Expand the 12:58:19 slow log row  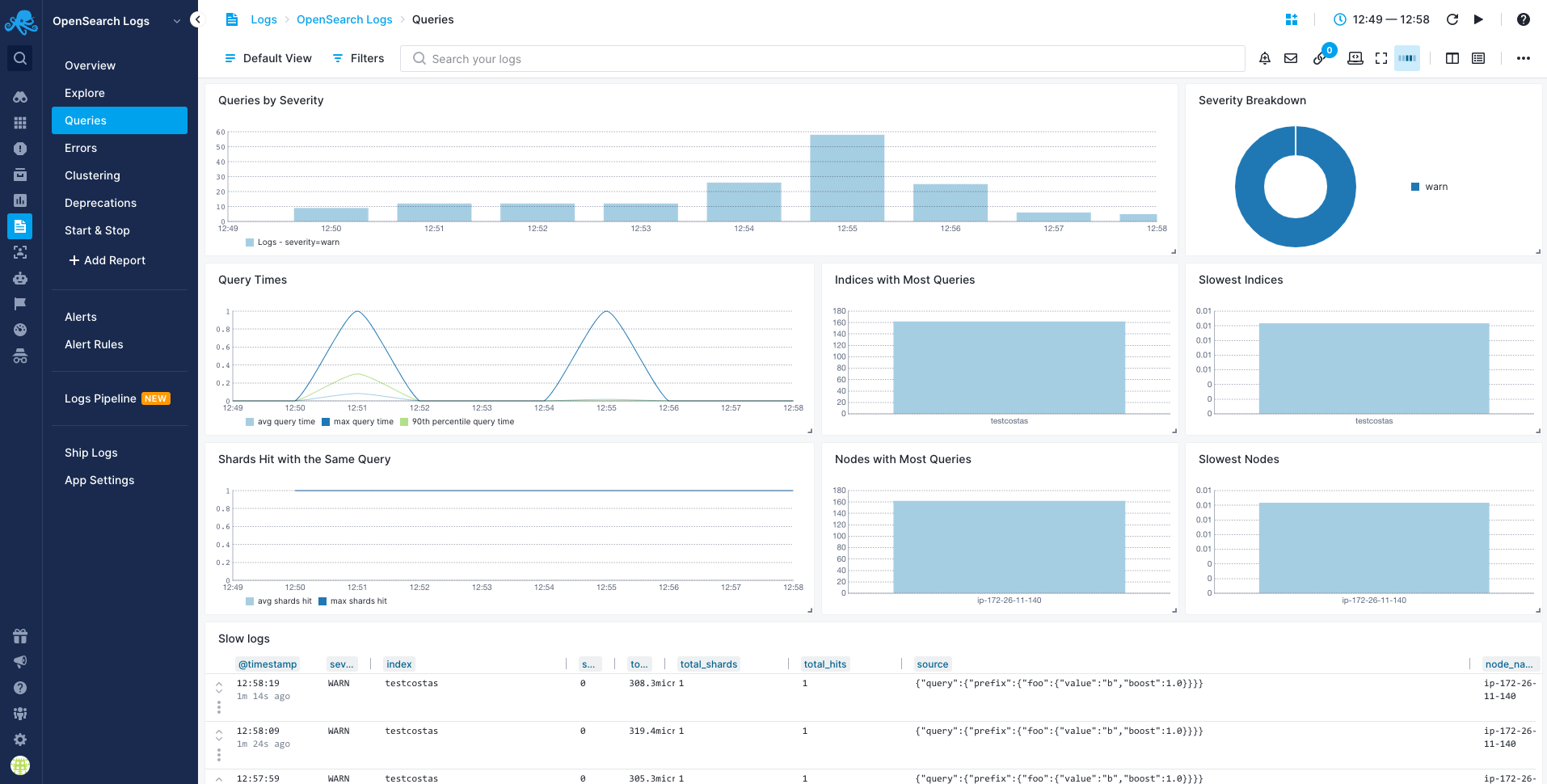click(x=219, y=687)
